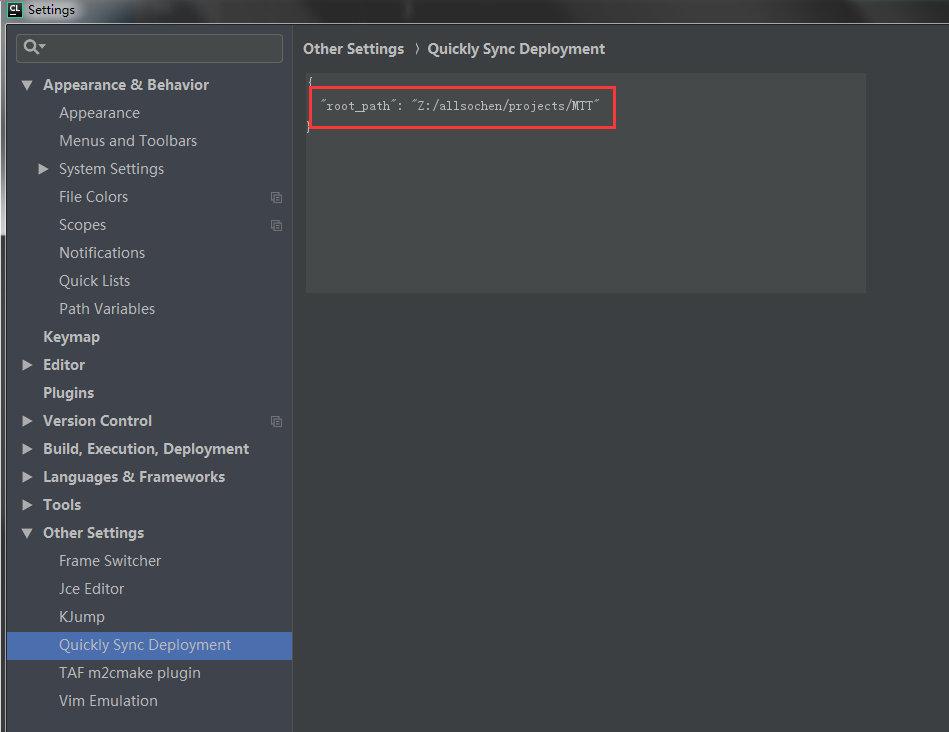Open the Plugins settings
This screenshot has height=732, width=949.
(x=68, y=393)
